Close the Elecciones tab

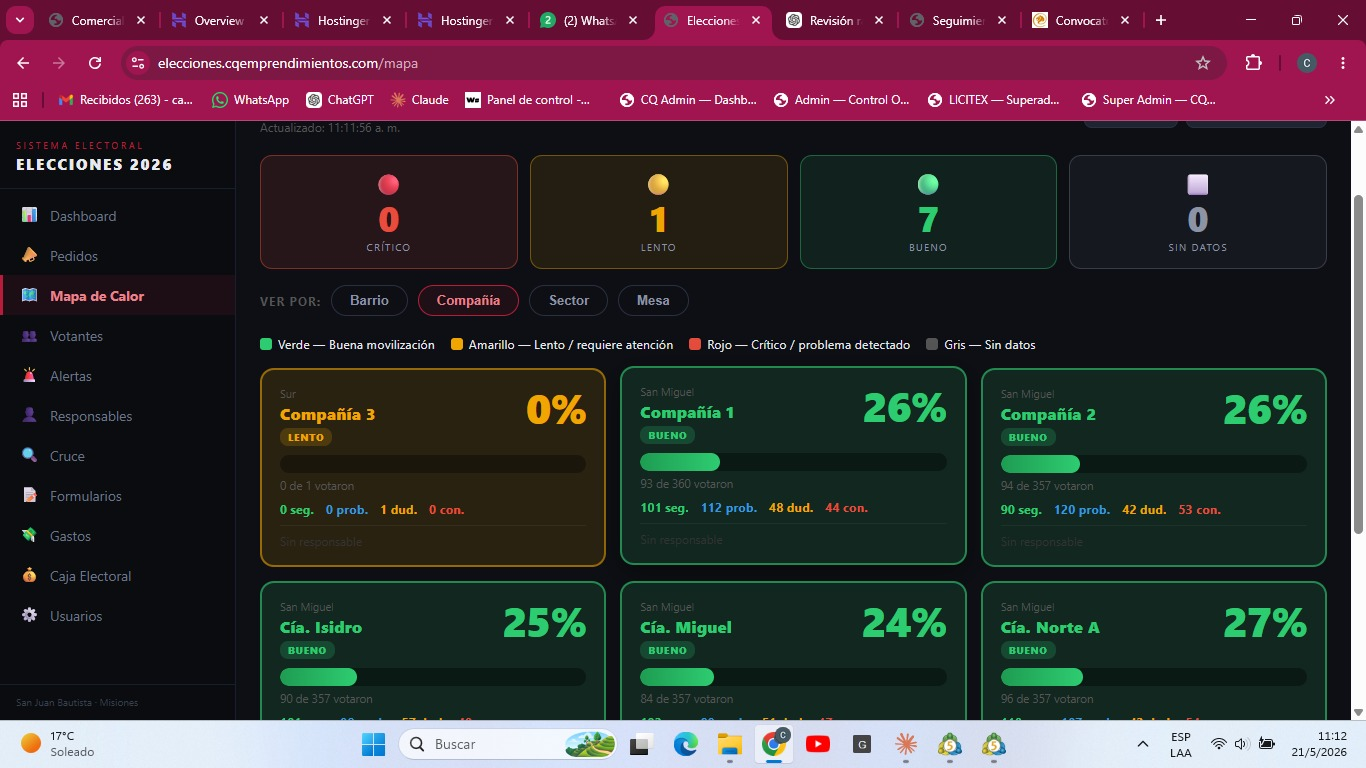point(755,20)
